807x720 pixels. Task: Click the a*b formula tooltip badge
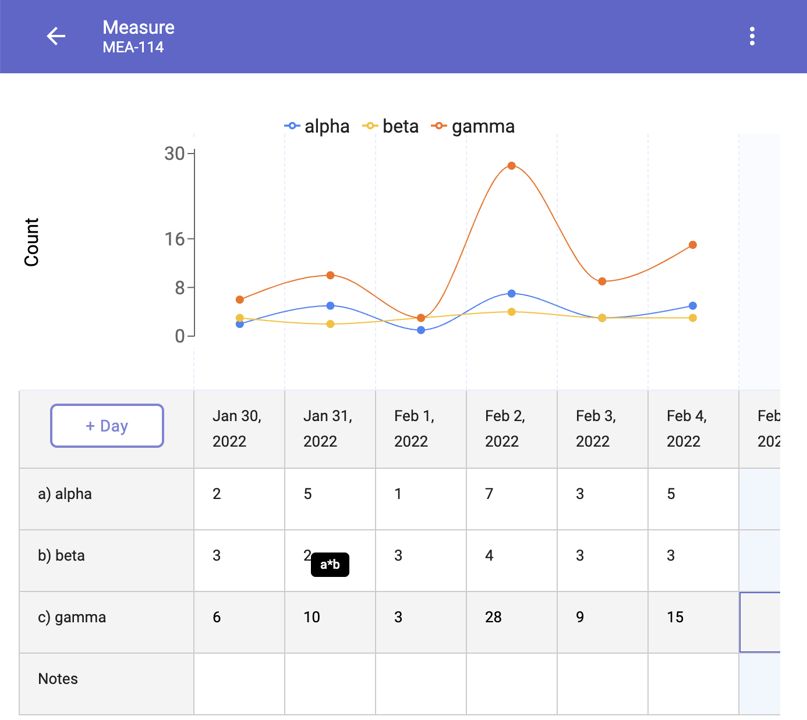tap(330, 564)
